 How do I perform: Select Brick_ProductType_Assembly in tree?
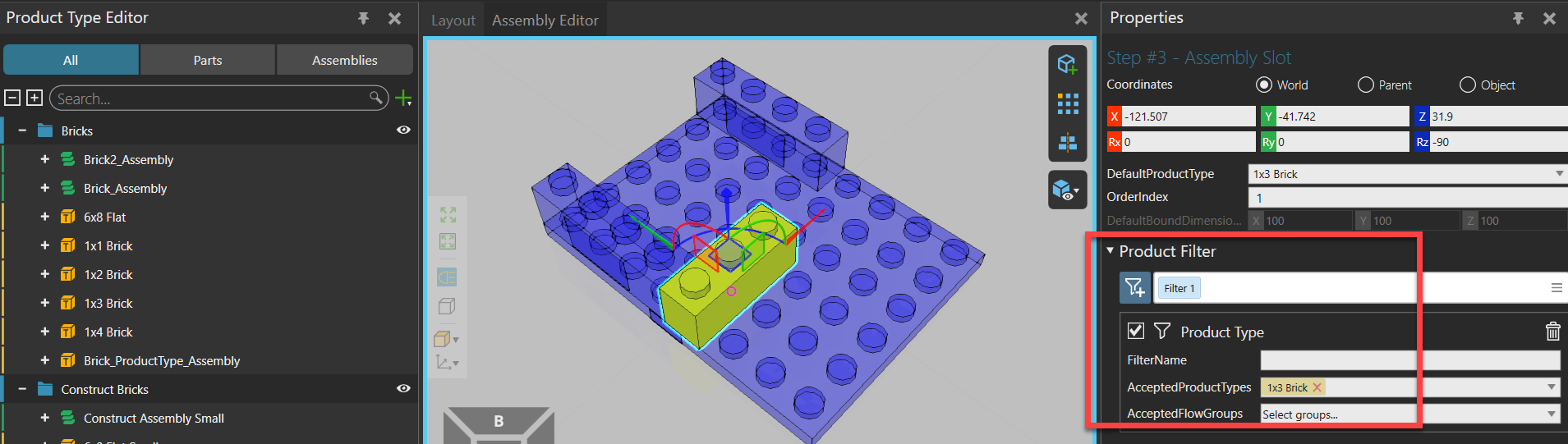click(162, 360)
